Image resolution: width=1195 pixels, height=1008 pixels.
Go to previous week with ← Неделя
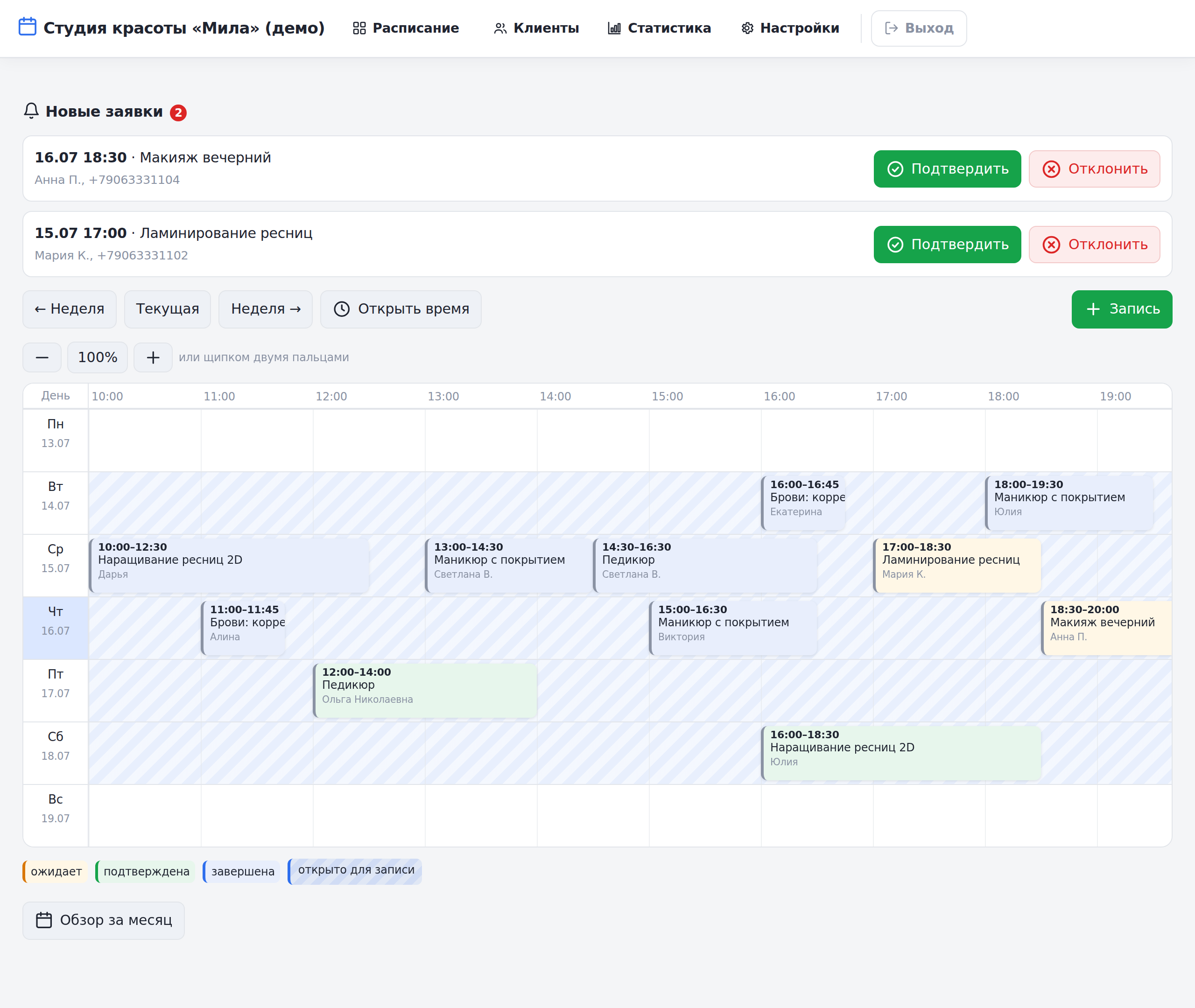pyautogui.click(x=70, y=309)
